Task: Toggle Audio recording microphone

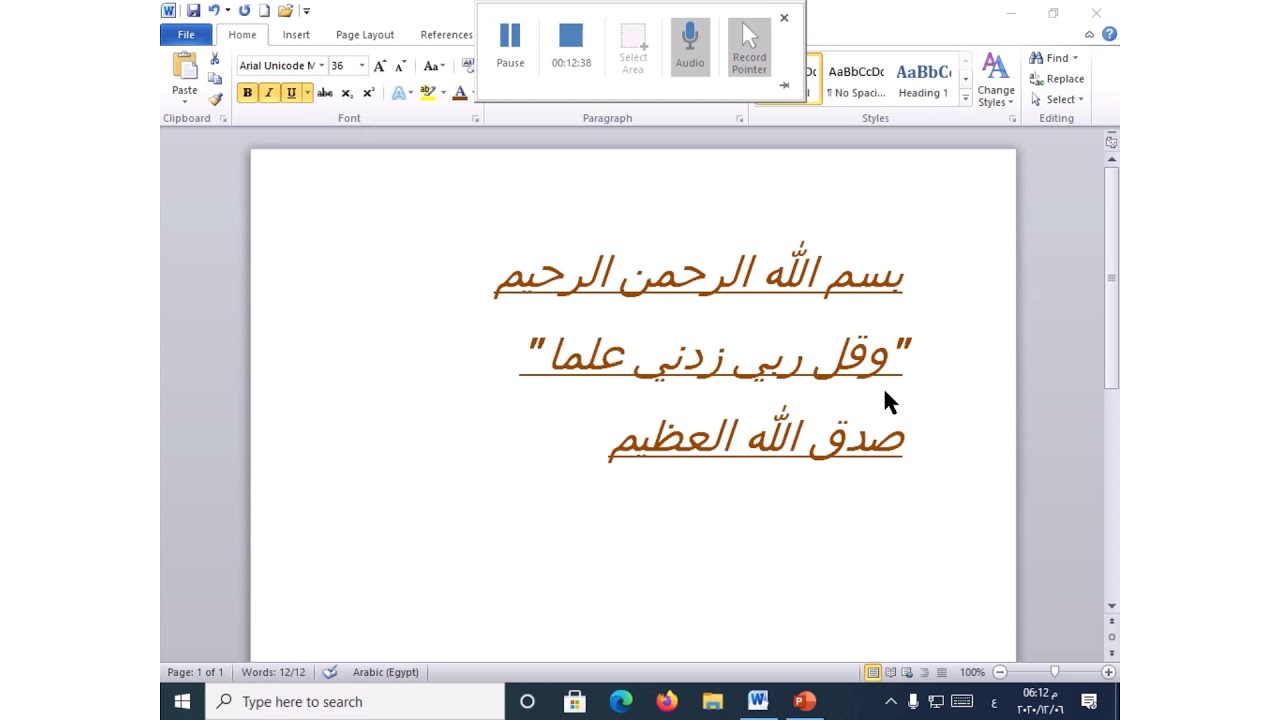Action: pos(690,46)
